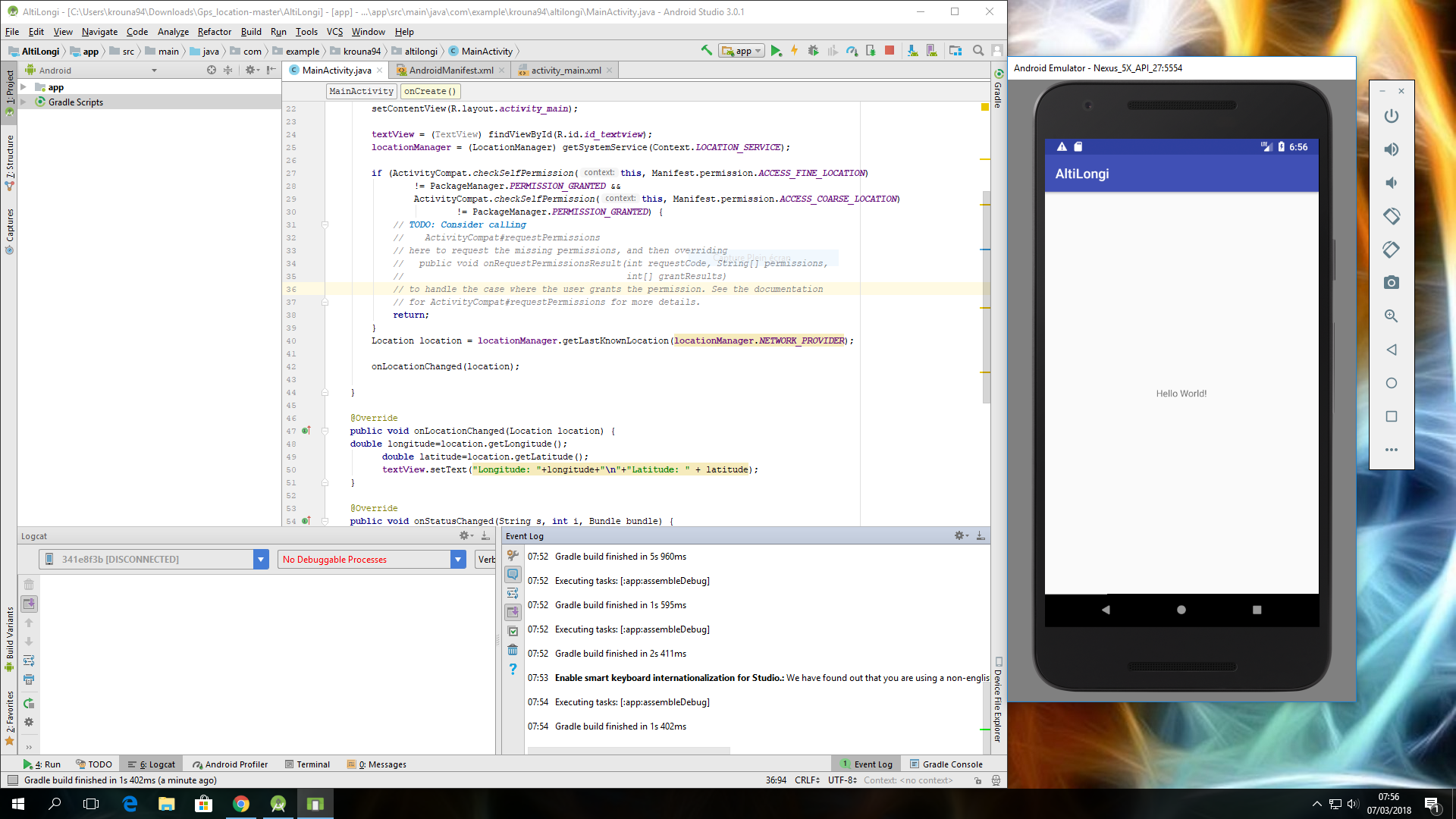Open the app run configuration dropdown
This screenshot has width=1456, height=819.
pos(757,51)
